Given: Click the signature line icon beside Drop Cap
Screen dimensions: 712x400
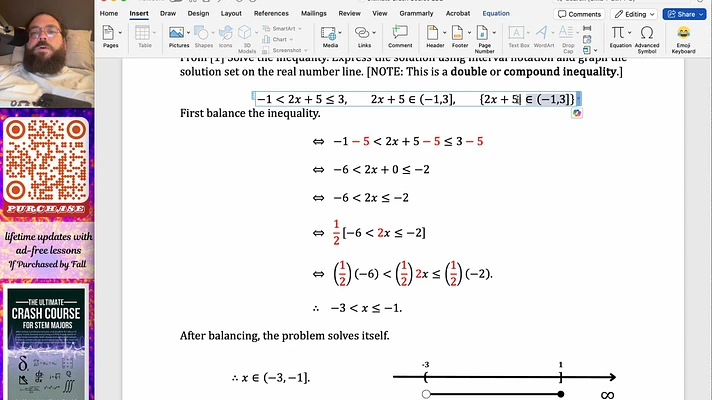Looking at the screenshot, I should tap(587, 28).
